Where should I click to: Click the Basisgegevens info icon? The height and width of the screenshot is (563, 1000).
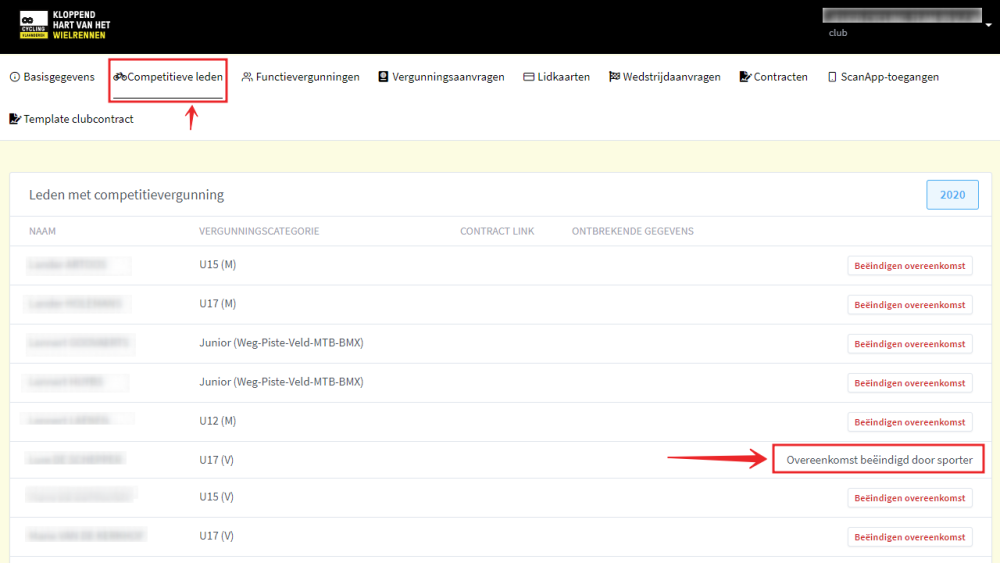click(15, 77)
